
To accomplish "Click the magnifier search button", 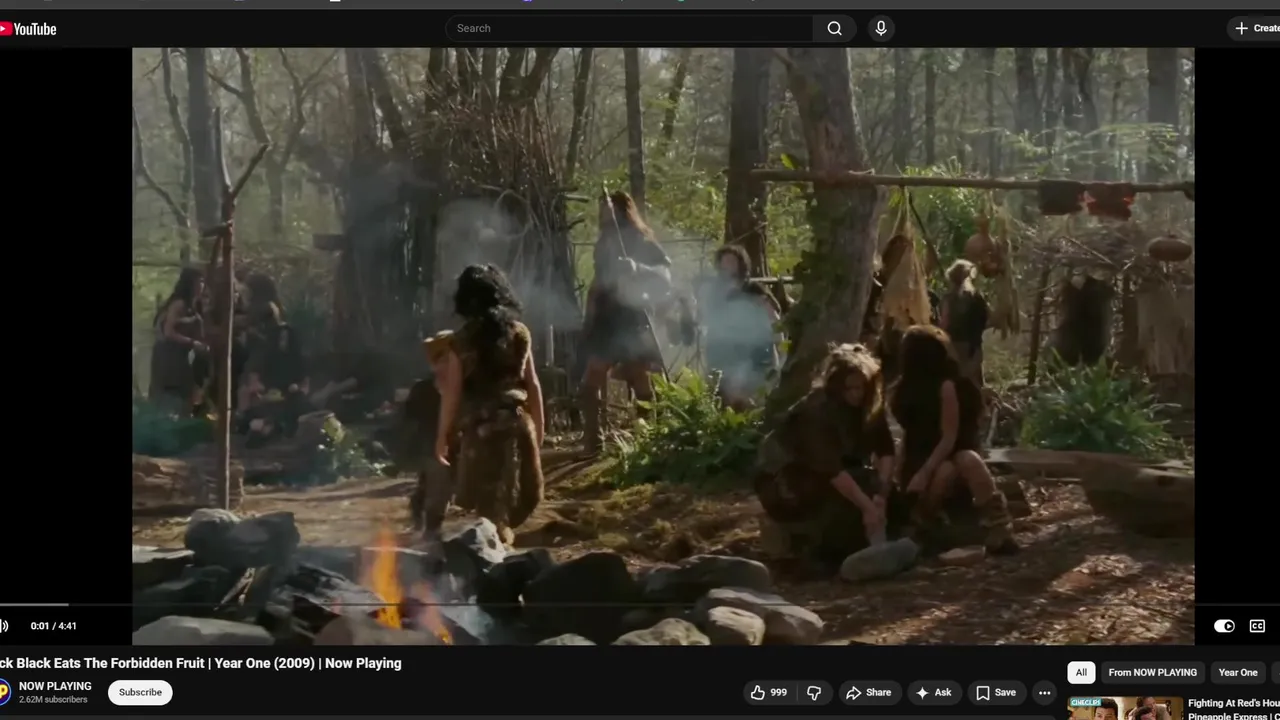I will coord(834,28).
